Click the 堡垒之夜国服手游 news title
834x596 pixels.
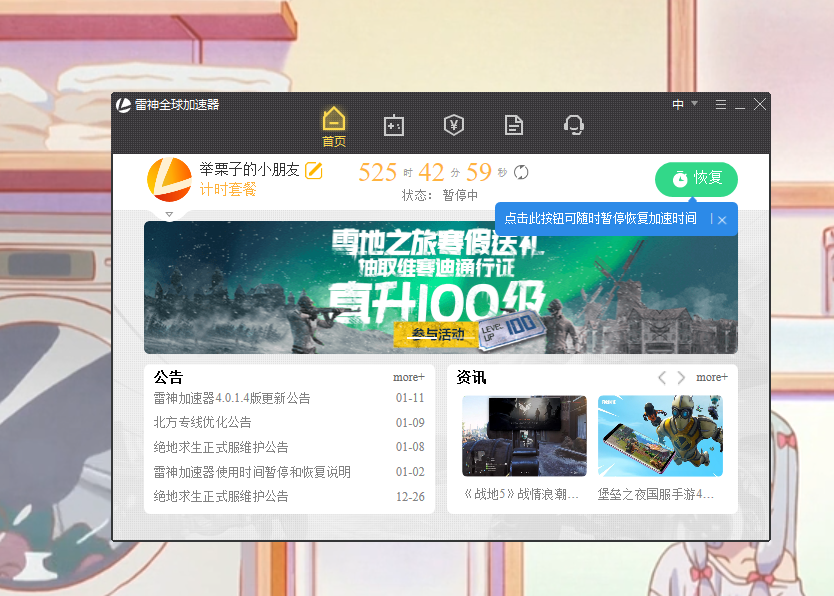point(655,494)
